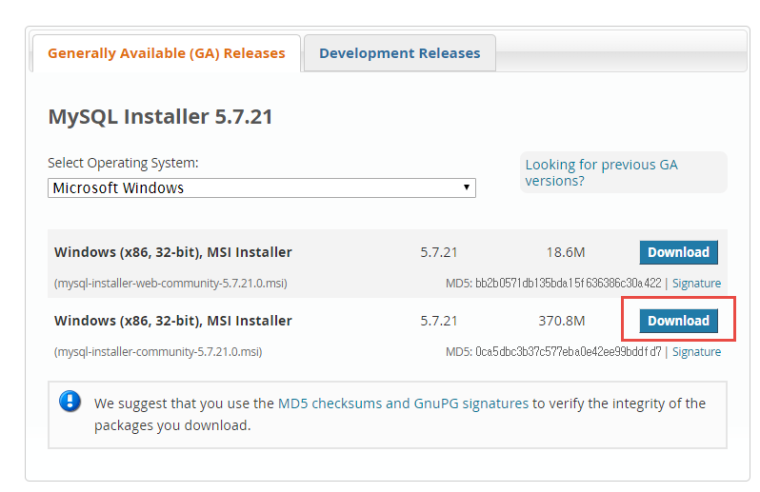Click the MSI Installer title in the 18.6M row
This screenshot has width=760, height=492.
click(173, 253)
